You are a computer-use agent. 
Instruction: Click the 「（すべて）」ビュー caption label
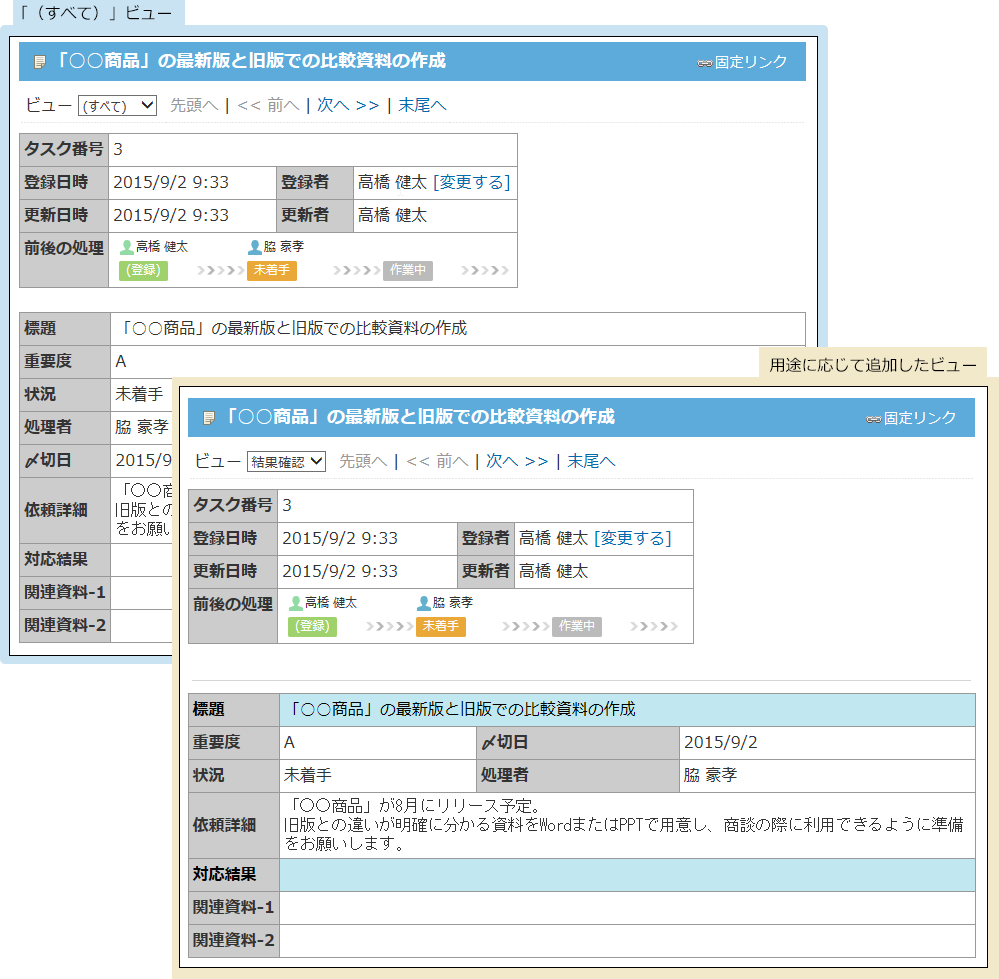click(96, 13)
